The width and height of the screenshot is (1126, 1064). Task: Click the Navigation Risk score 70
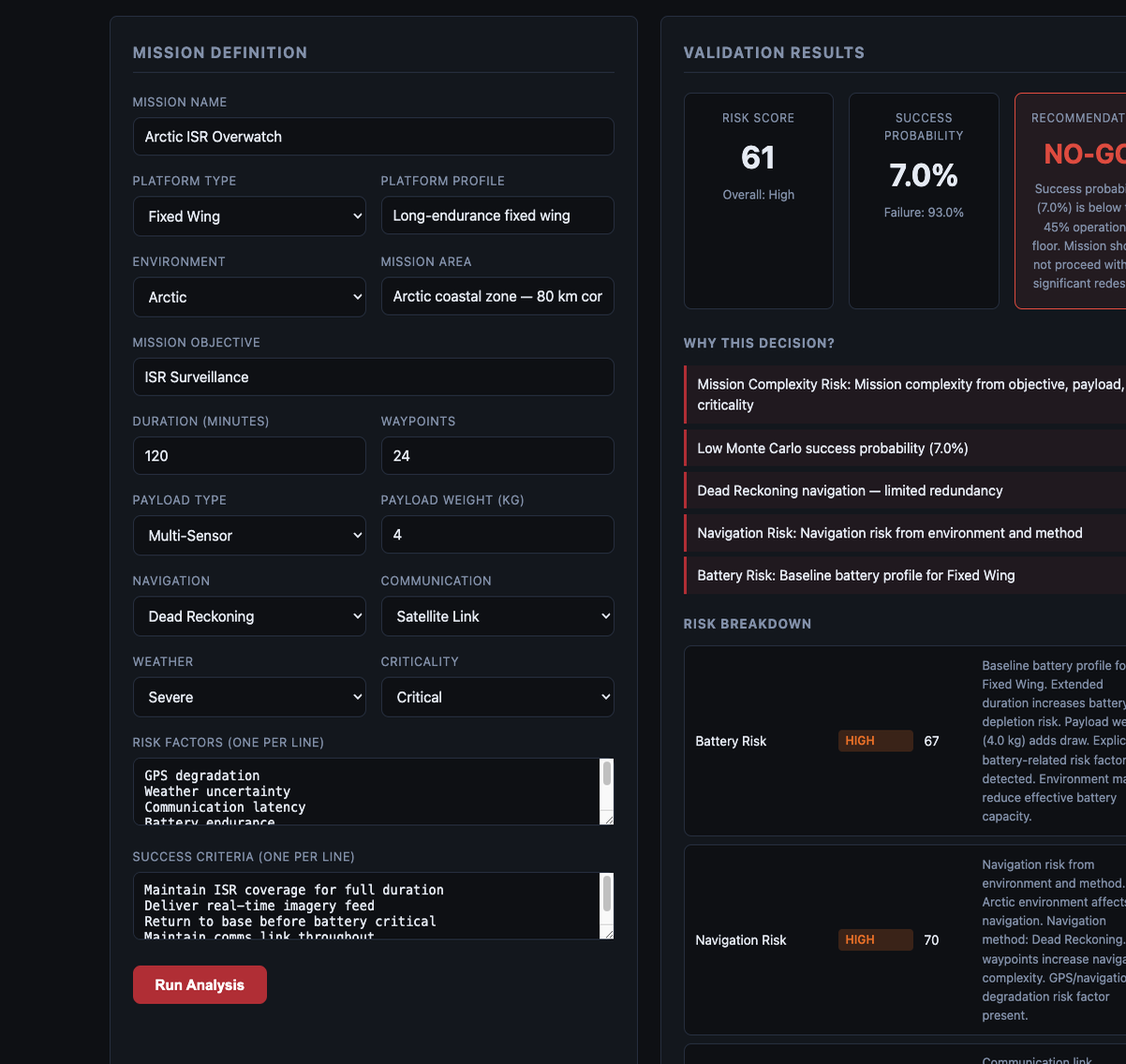point(931,940)
